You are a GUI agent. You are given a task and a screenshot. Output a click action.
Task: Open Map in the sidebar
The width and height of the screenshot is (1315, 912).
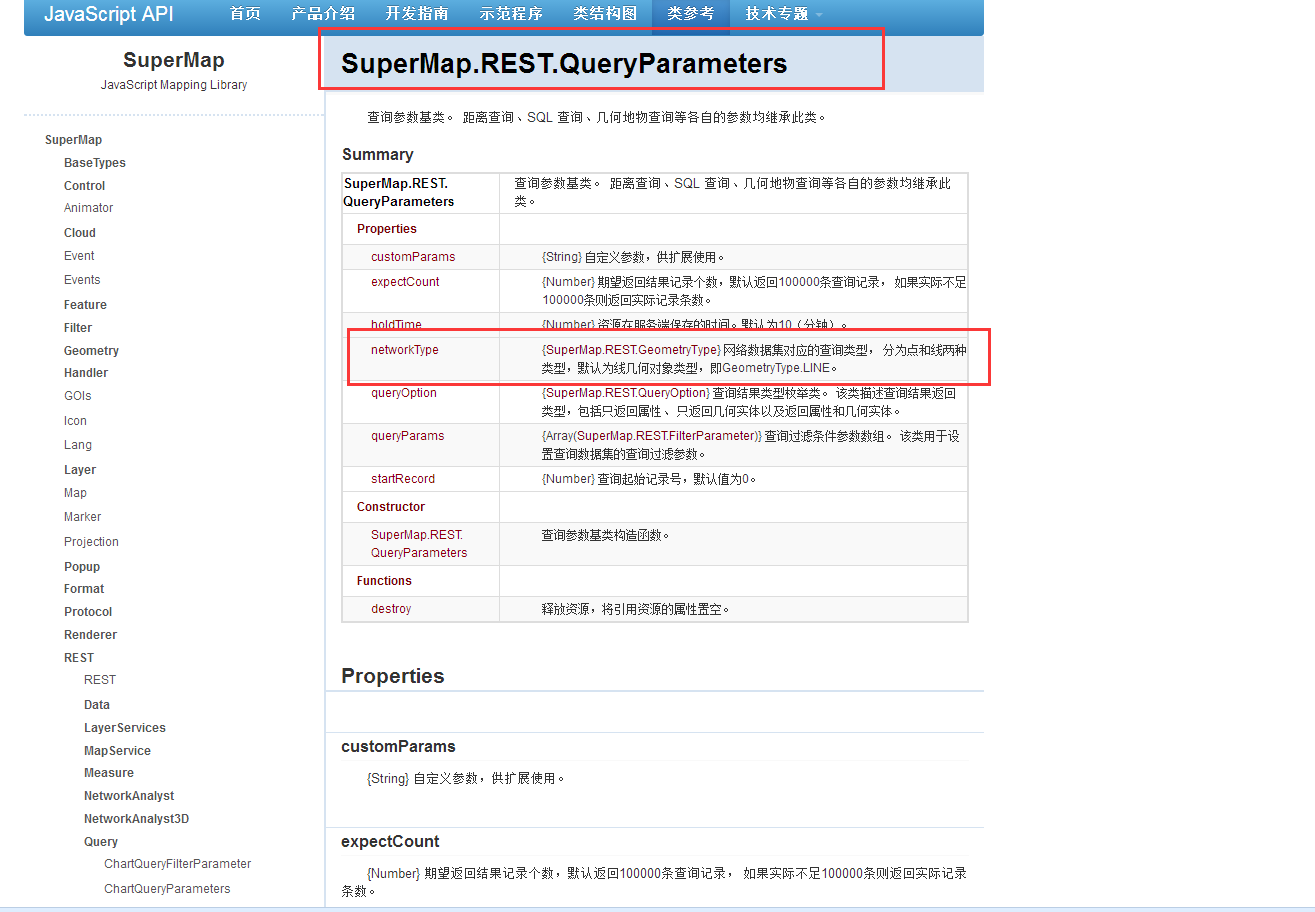coord(75,493)
